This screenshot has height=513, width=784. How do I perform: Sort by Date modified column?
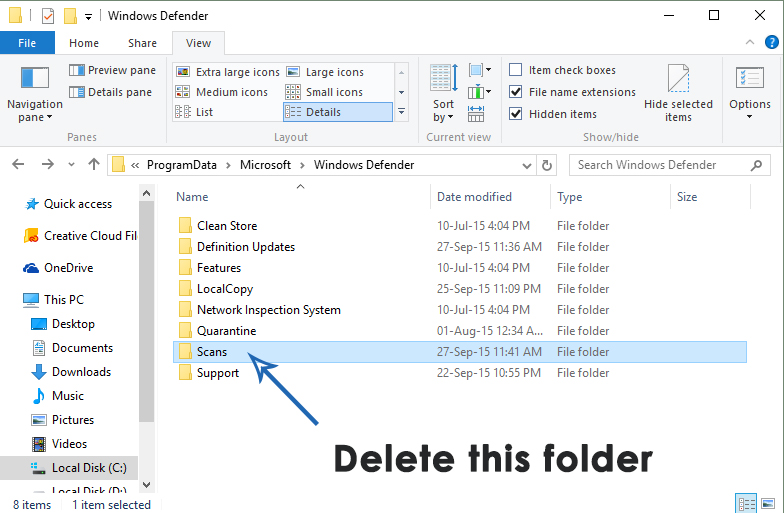coord(490,196)
